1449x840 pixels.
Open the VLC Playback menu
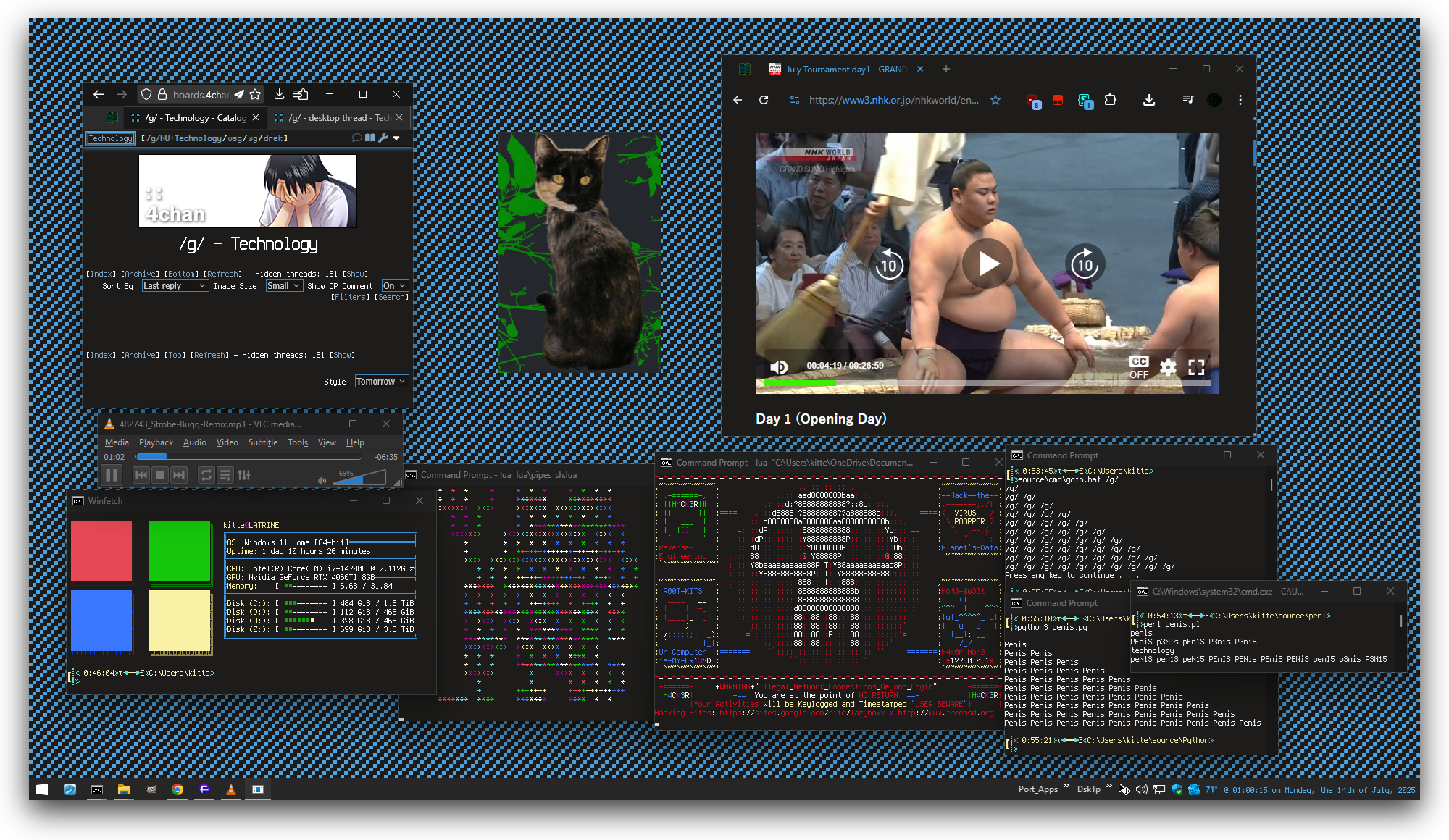[x=156, y=442]
